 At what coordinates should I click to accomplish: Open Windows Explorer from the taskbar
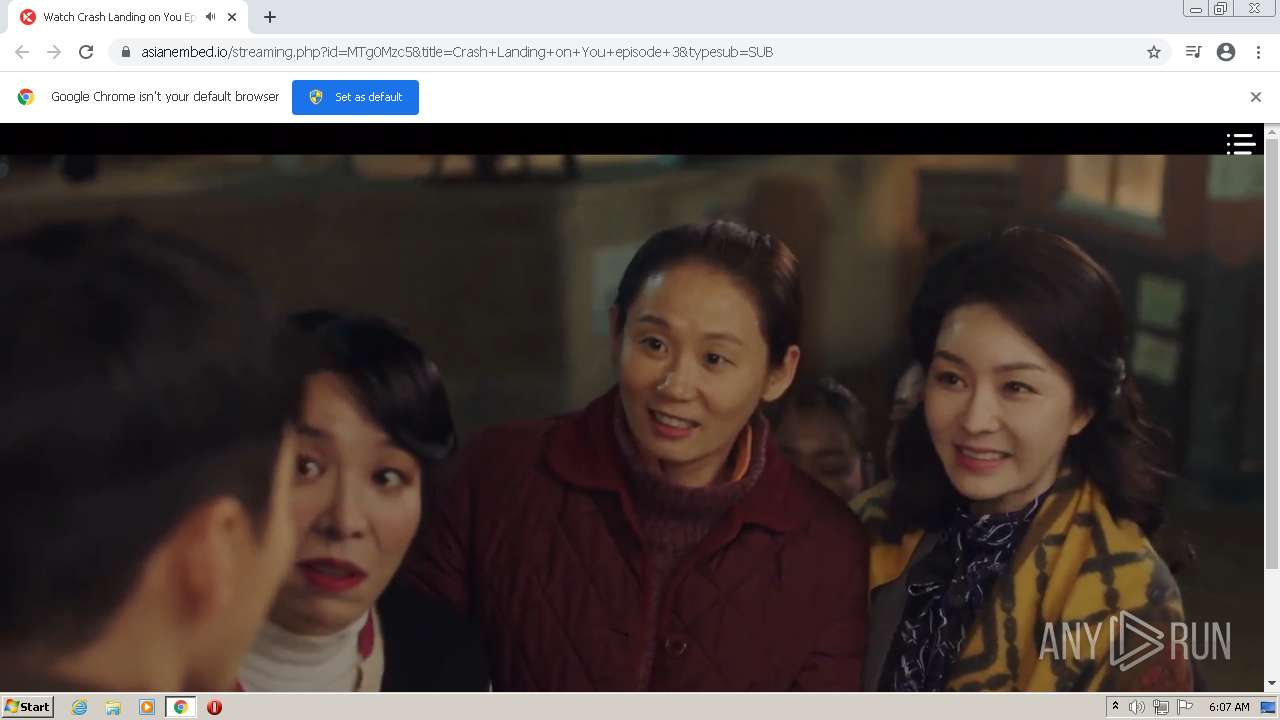(x=113, y=707)
